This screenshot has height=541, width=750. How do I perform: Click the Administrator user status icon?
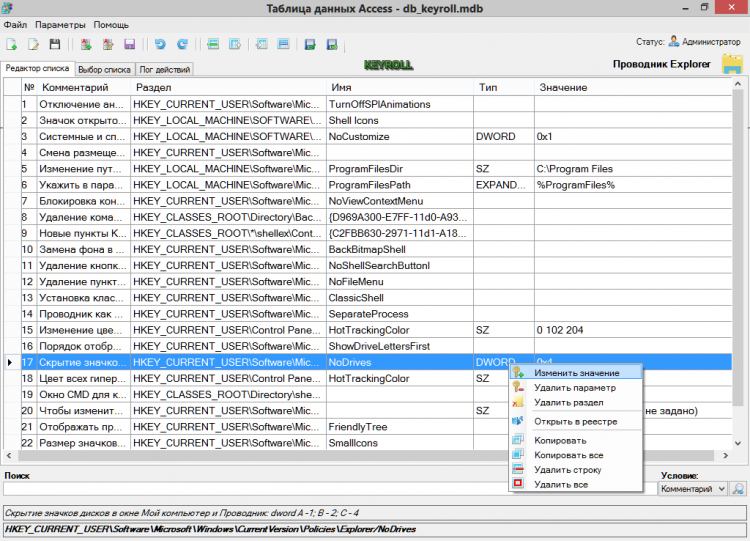(x=674, y=41)
